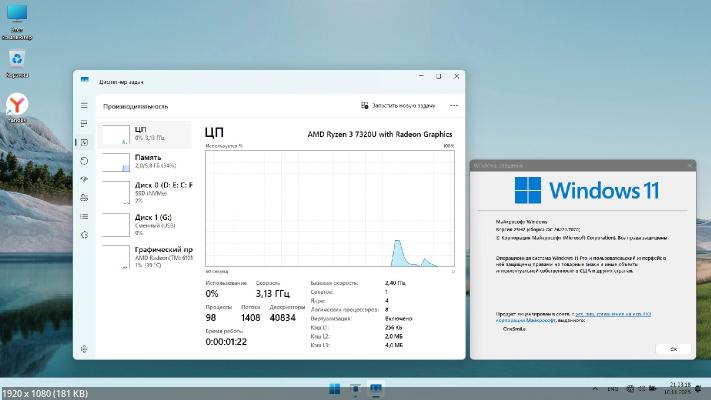
Task: Select the Recycle Bin desktop icon
Action: coord(17,61)
